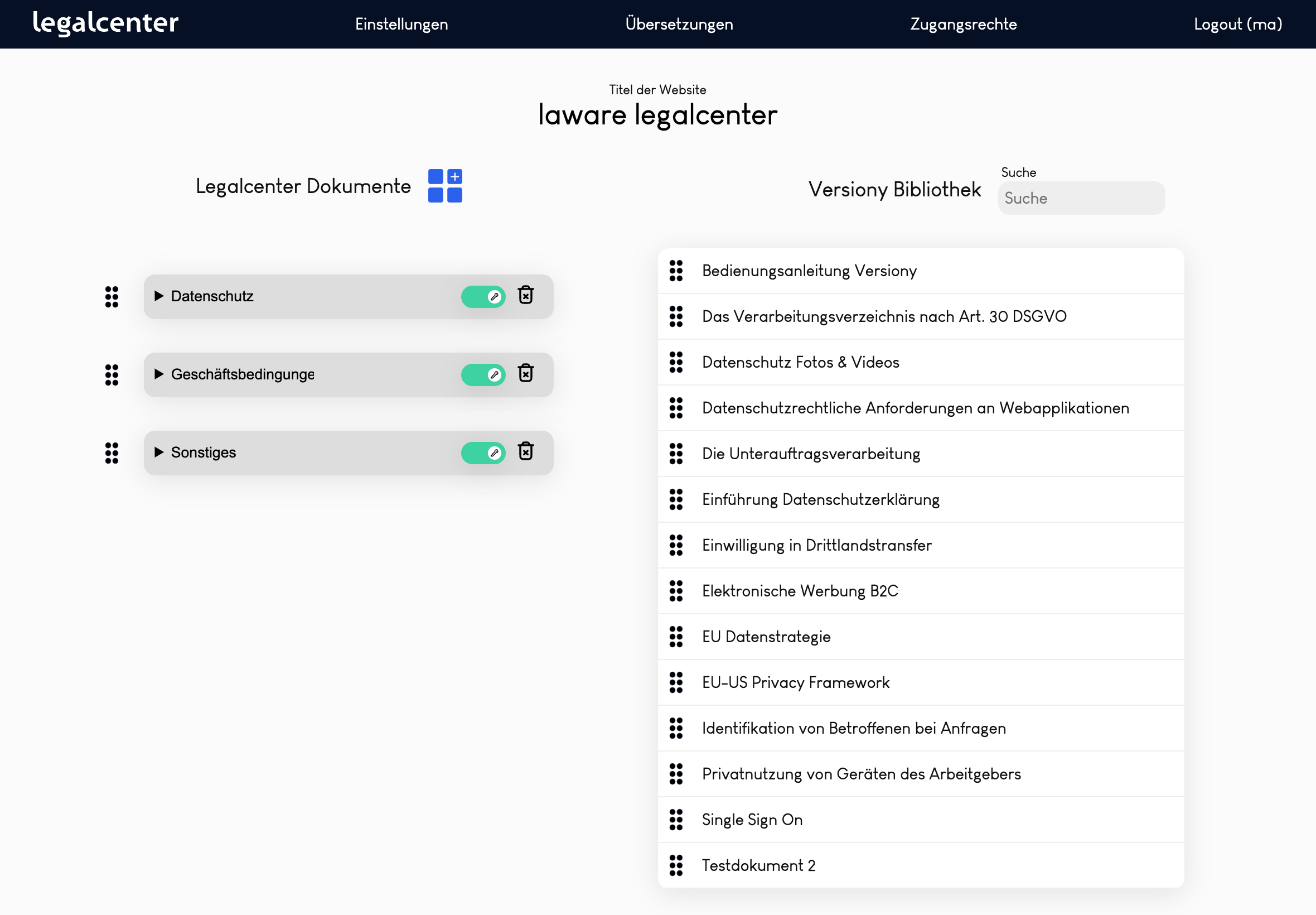Click the Geschäftsbedingungen category name
Screen dimensions: 1316x915
pyautogui.click(x=243, y=374)
